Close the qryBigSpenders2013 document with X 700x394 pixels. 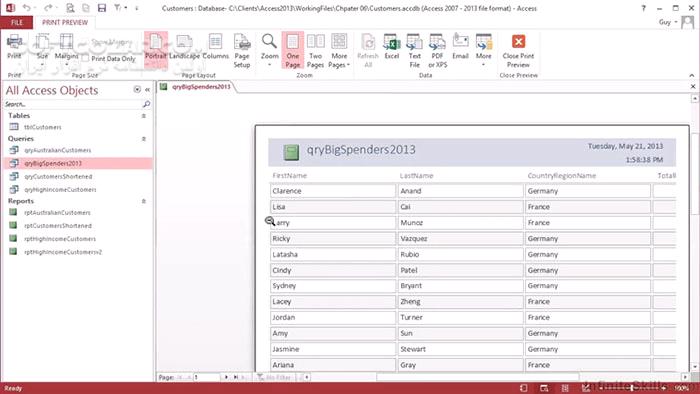(x=693, y=87)
